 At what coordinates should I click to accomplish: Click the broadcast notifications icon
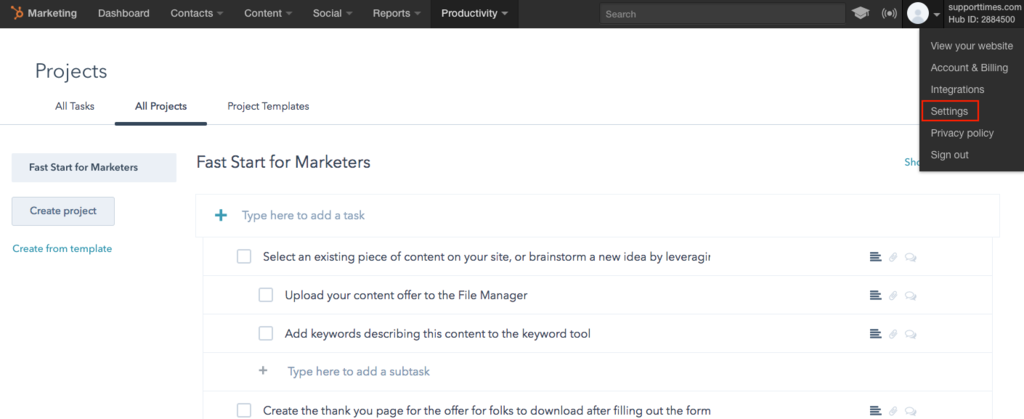(889, 13)
